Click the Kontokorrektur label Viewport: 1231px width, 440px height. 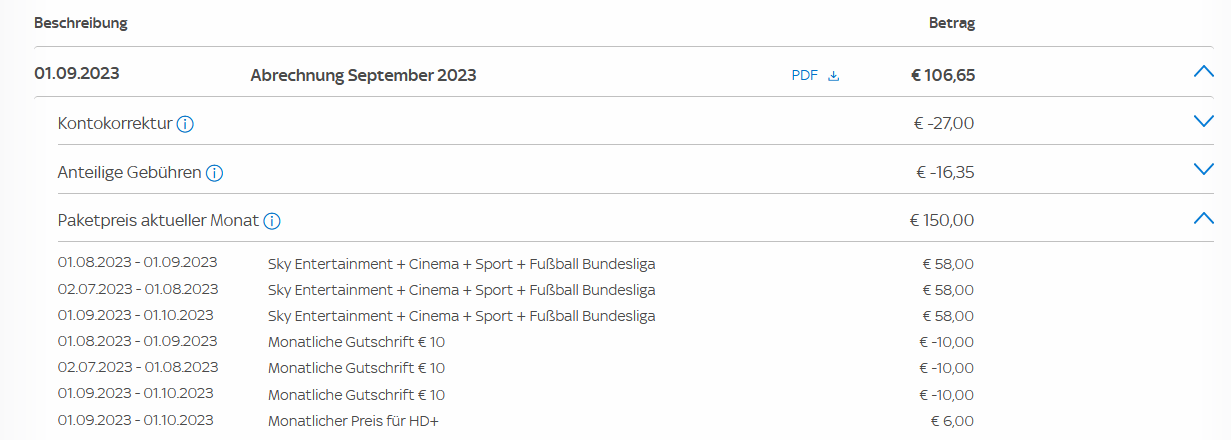click(x=116, y=124)
